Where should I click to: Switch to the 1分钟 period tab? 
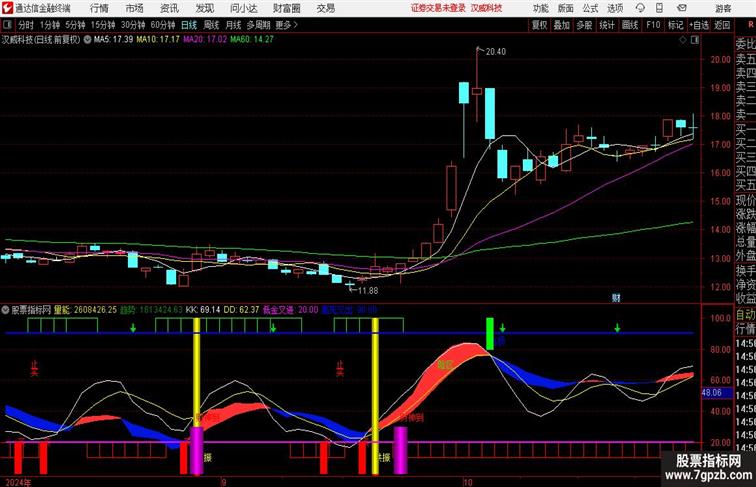[x=50, y=25]
